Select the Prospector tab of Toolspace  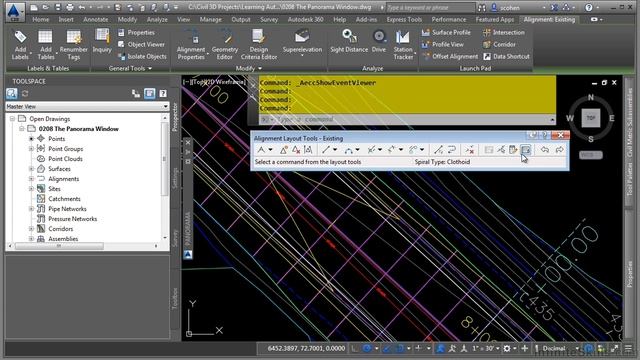(175, 117)
